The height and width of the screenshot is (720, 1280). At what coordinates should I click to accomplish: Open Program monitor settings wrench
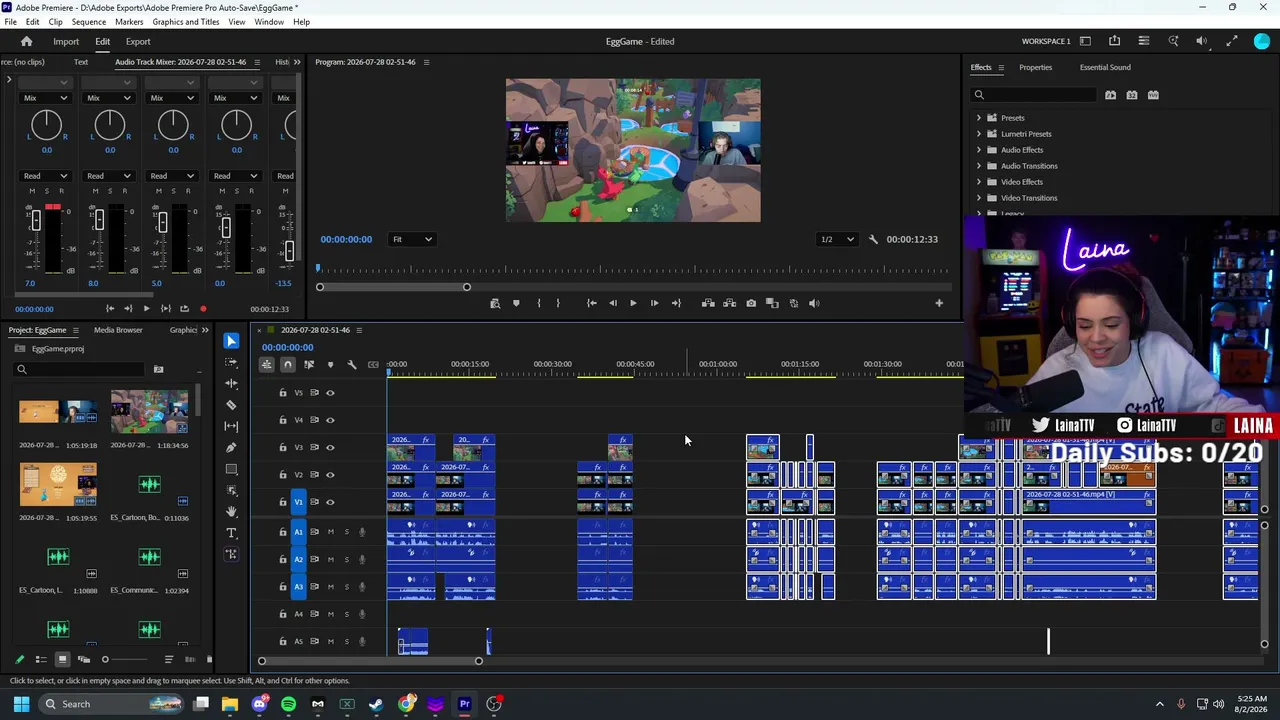click(x=873, y=240)
